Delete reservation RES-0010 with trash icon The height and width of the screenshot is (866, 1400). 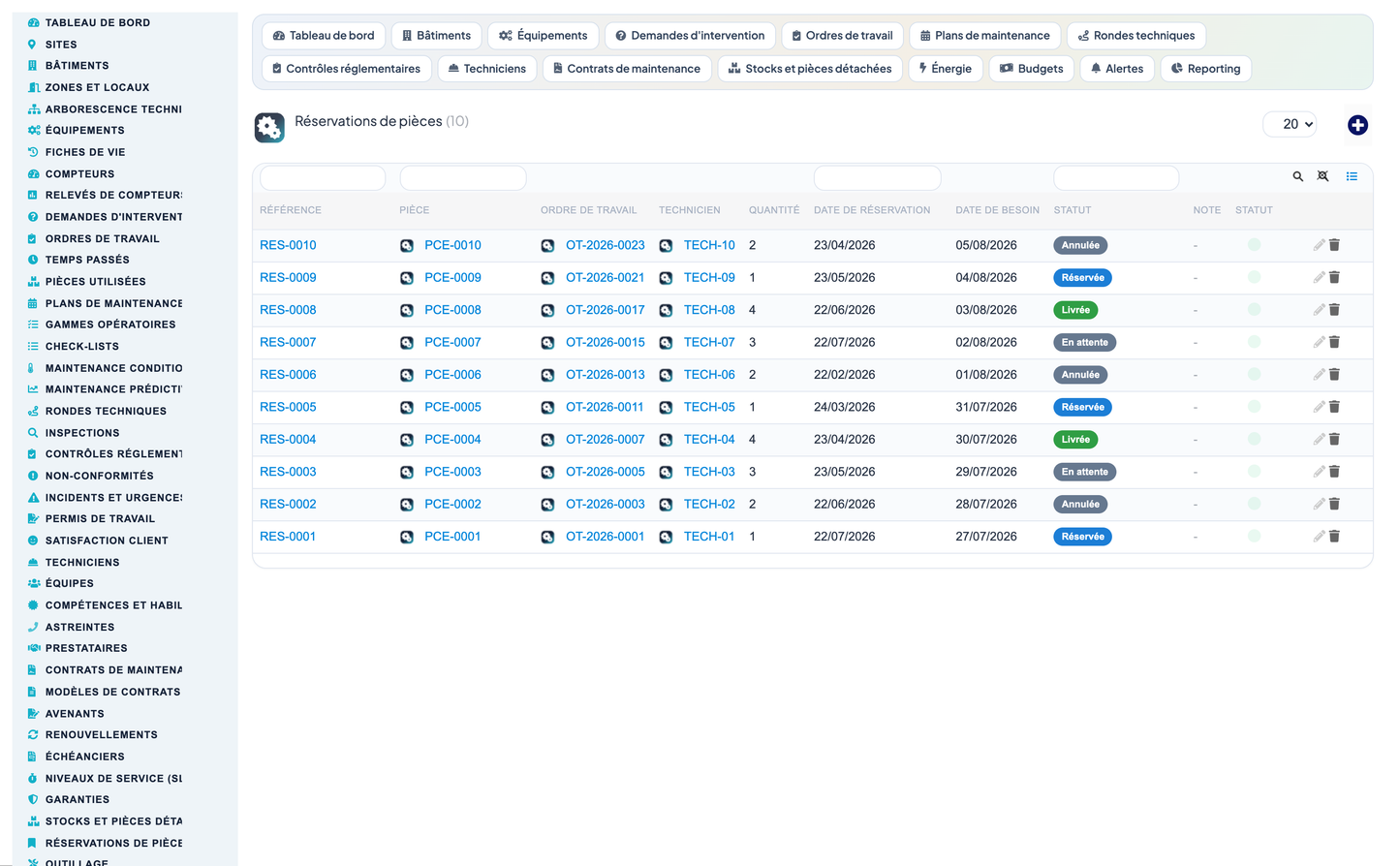click(x=1334, y=245)
